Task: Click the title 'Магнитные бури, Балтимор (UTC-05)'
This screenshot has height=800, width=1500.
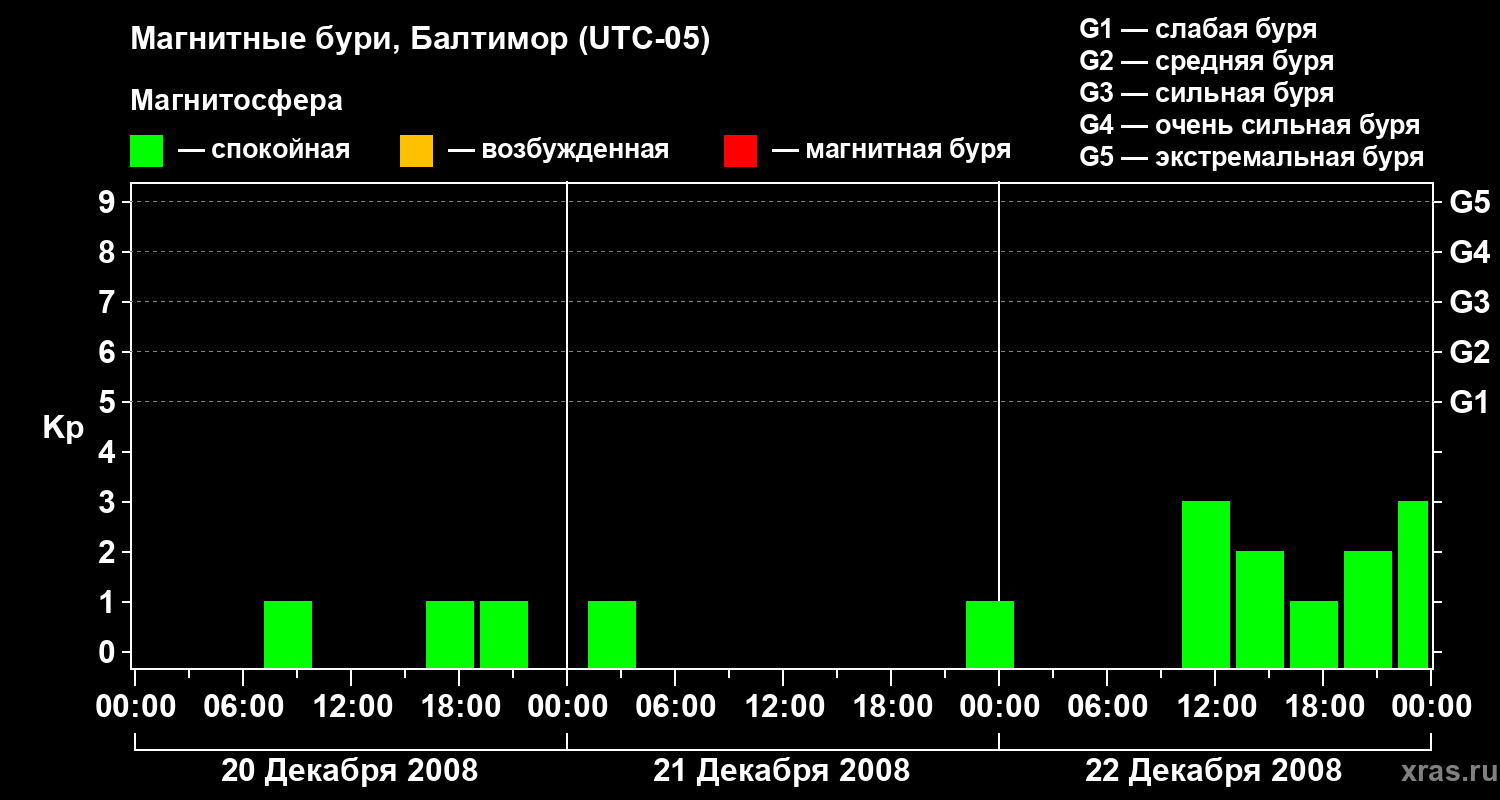Action: point(420,40)
